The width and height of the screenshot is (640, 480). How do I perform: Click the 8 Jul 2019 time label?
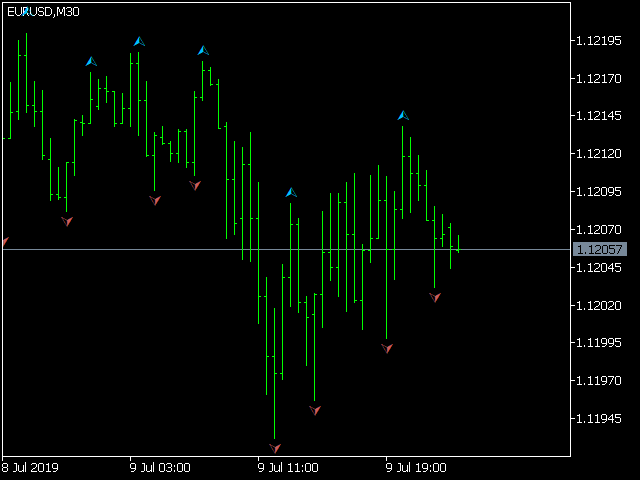(30, 467)
